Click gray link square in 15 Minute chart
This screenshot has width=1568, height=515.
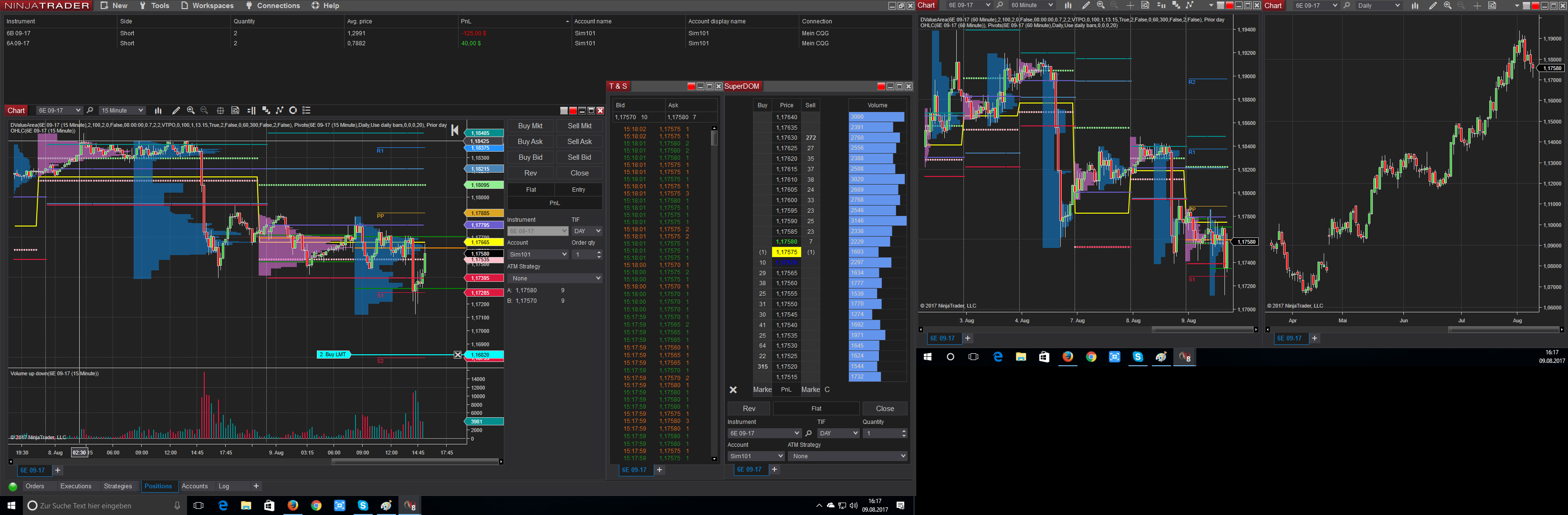(x=564, y=111)
